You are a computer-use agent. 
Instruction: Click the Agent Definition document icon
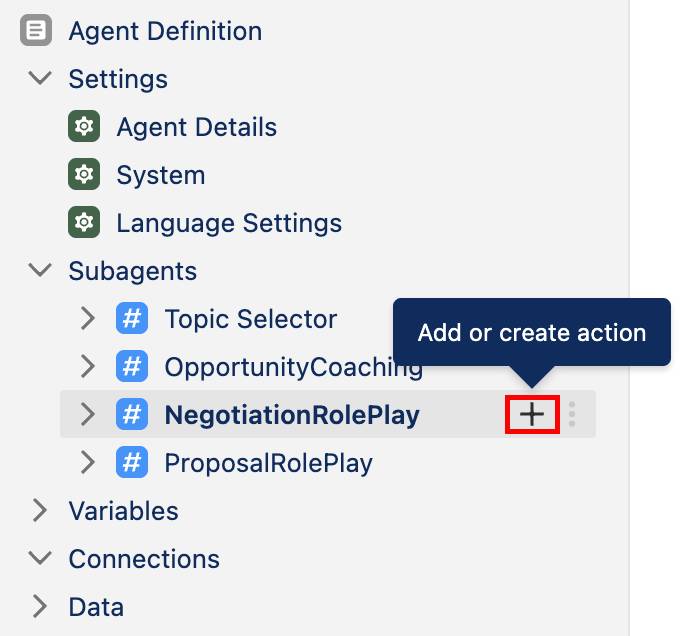pyautogui.click(x=36, y=31)
